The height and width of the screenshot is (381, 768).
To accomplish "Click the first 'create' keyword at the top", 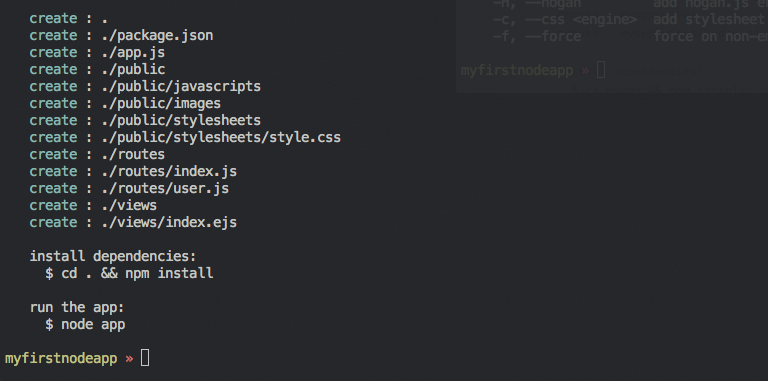I will [x=53, y=19].
